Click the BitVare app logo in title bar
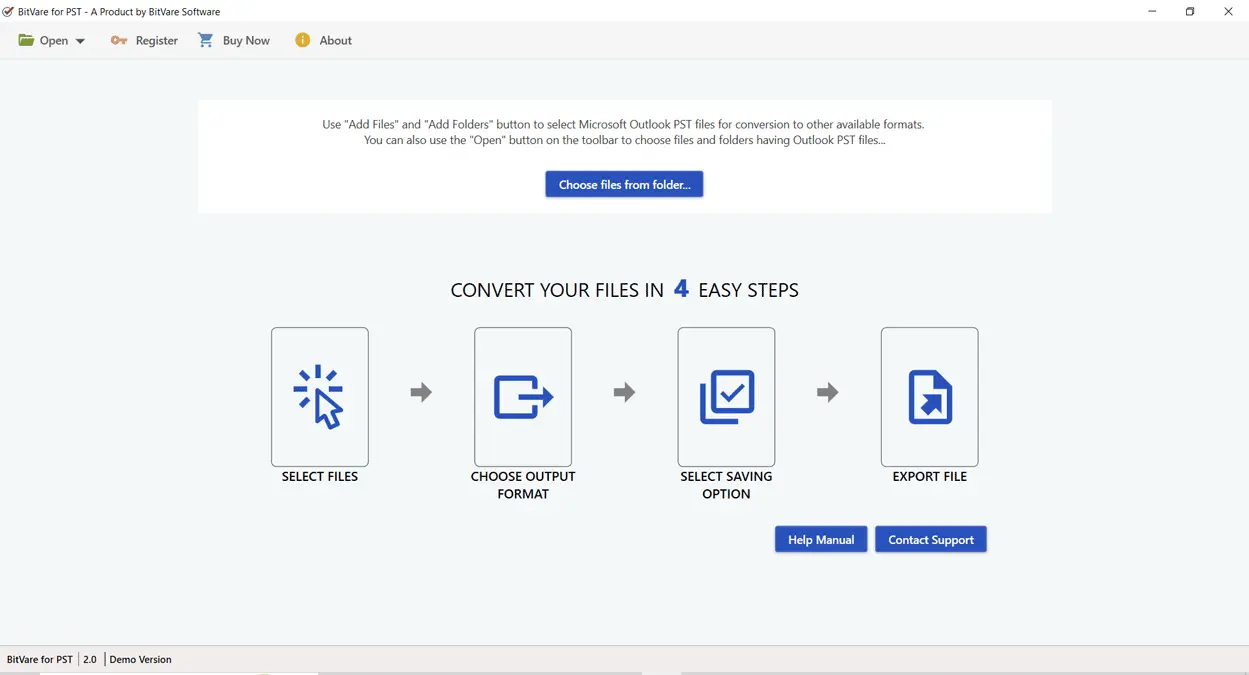This screenshot has width=1249, height=675. click(x=8, y=12)
